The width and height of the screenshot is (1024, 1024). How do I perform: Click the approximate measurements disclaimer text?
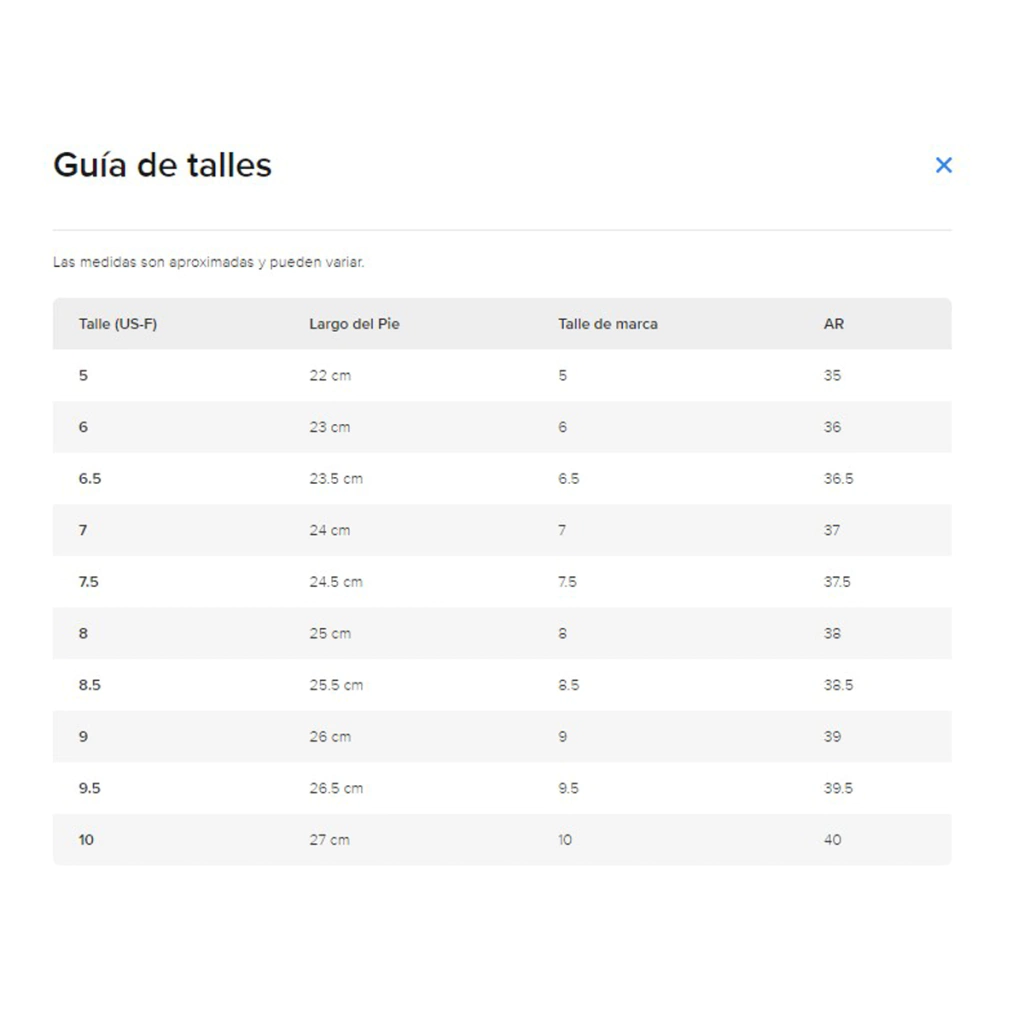208,263
